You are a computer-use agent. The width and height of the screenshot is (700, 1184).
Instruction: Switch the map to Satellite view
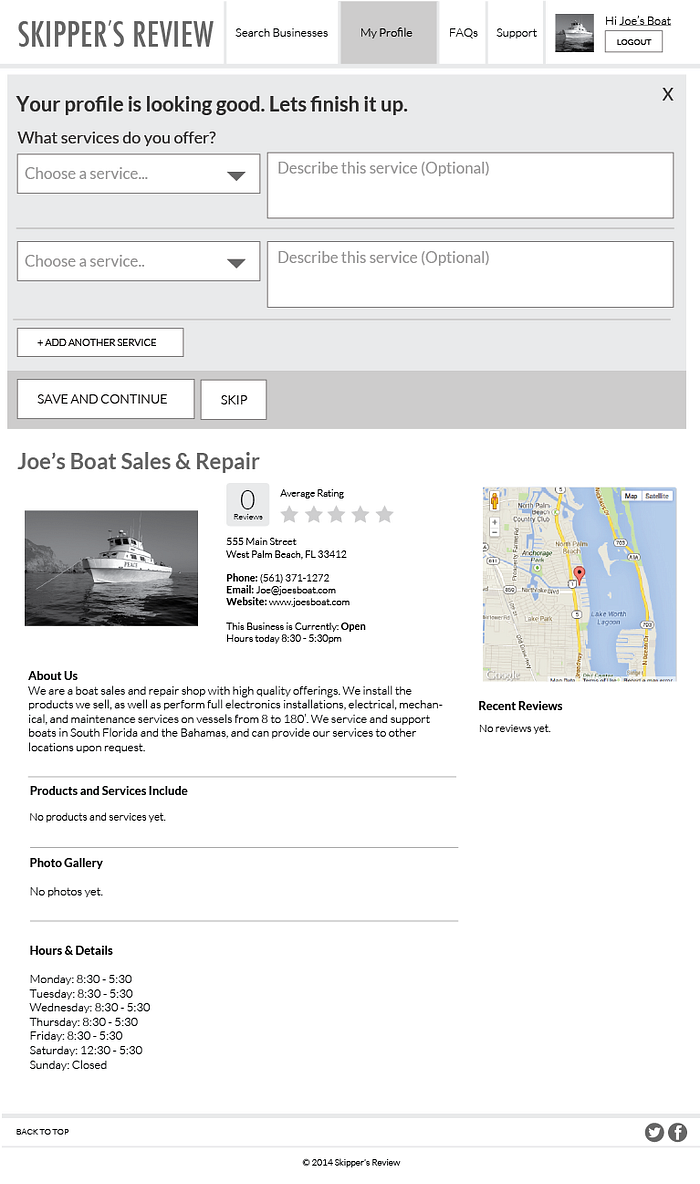657,496
